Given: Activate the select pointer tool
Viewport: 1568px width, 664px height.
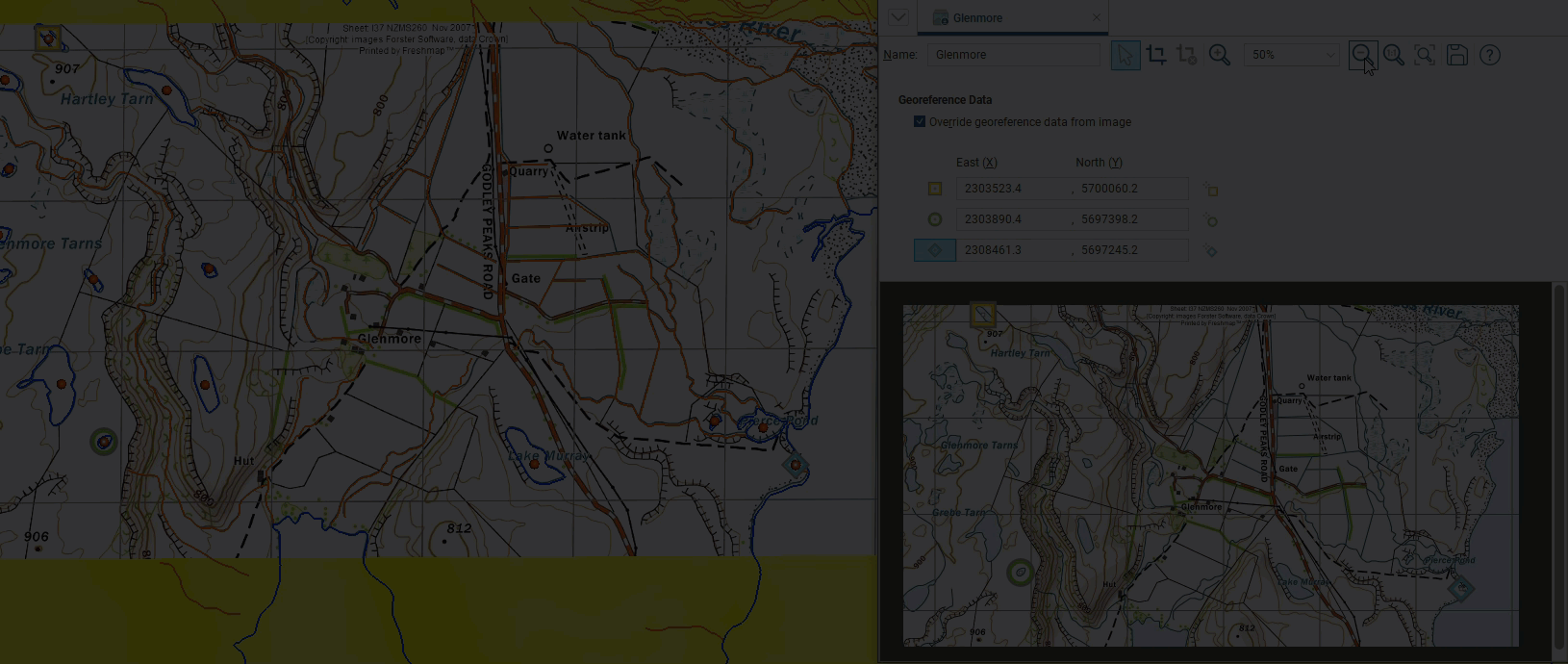Looking at the screenshot, I should 1125,55.
